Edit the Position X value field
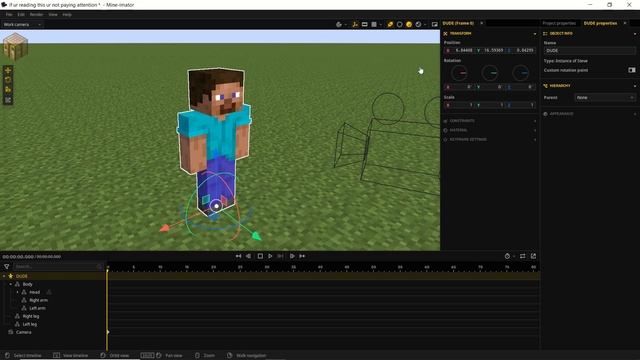Screen dimensions: 640x360 (459, 50)
